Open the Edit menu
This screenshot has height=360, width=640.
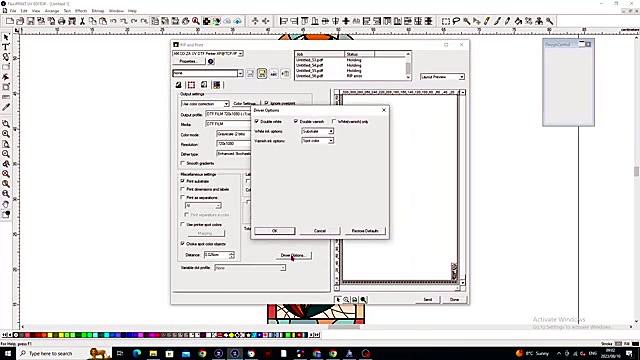point(24,11)
